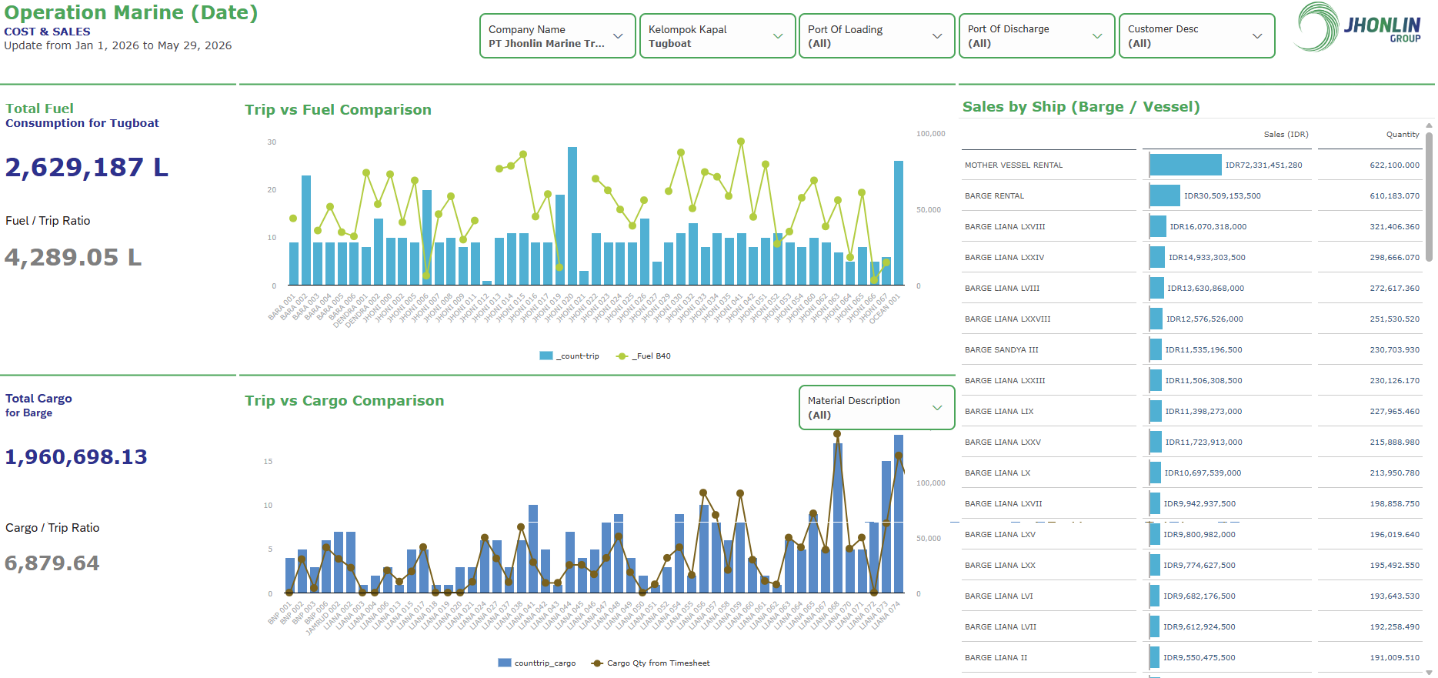The width and height of the screenshot is (1438, 678).
Task: Open the Customer Desc dropdown
Action: (x=1197, y=36)
